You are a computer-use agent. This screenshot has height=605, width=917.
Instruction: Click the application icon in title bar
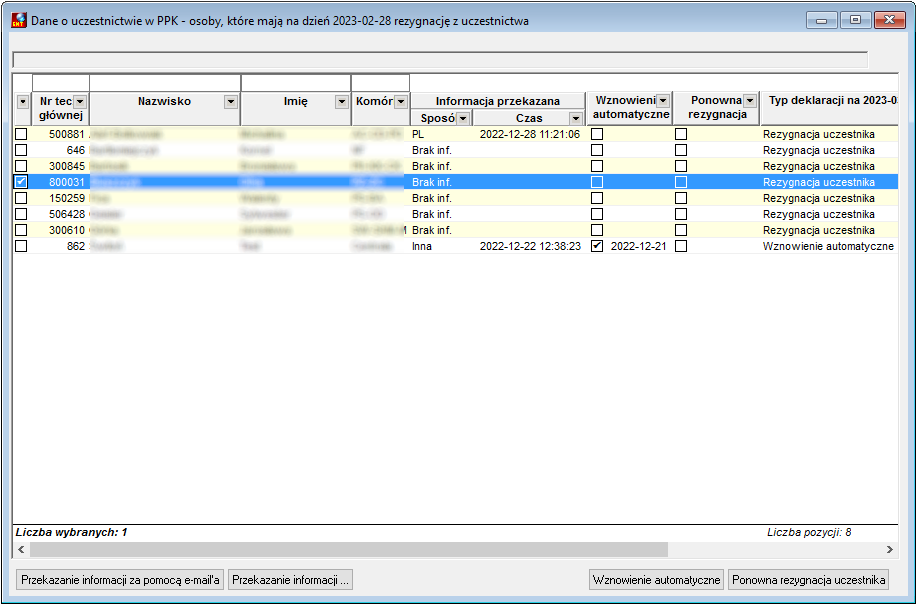click(x=19, y=20)
